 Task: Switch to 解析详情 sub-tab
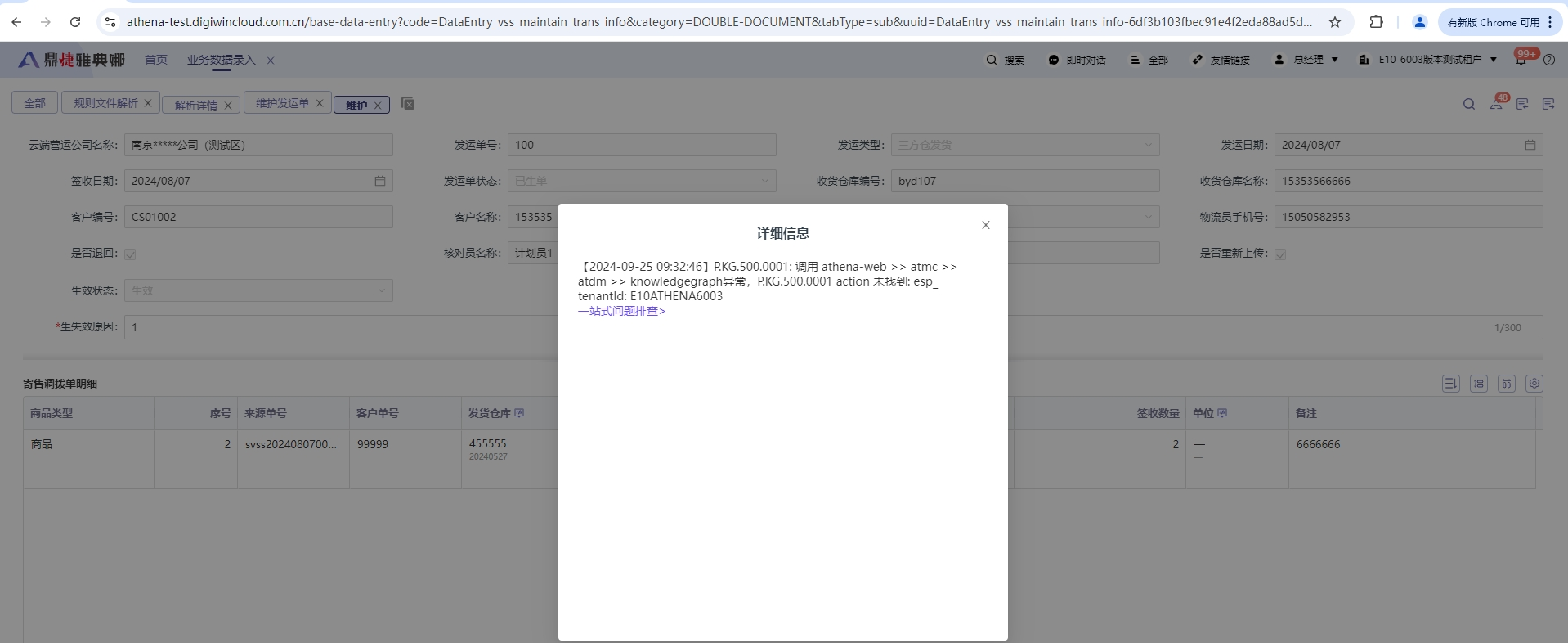click(x=195, y=106)
